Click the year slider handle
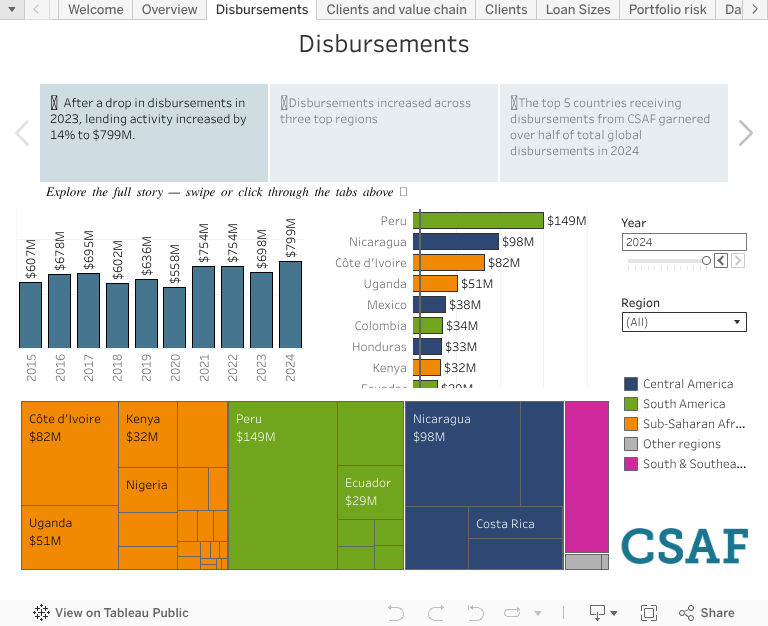Viewport: 768px width, 626px height. coord(706,261)
